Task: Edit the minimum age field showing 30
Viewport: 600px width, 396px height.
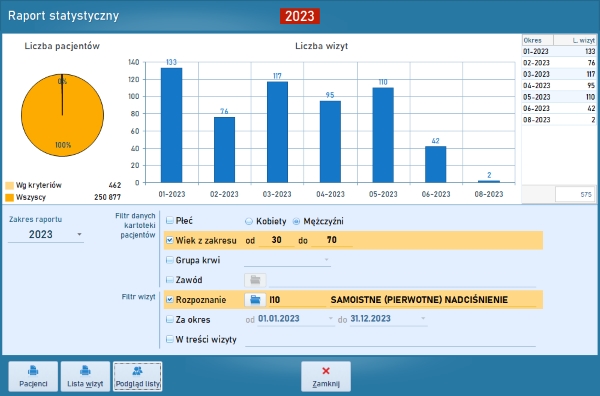Action: [276, 240]
